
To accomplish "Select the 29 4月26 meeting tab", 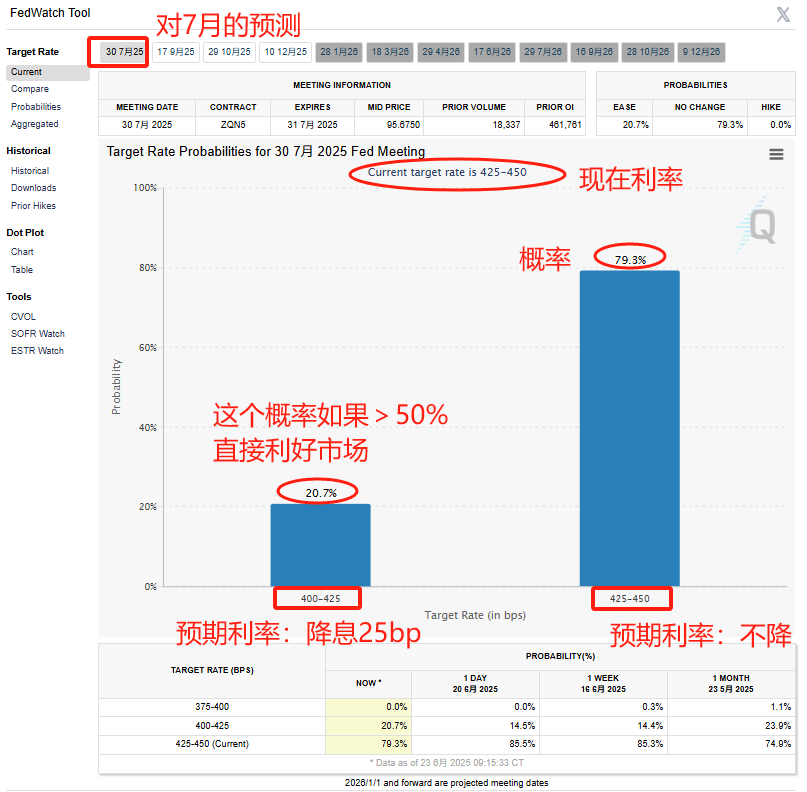I will click(x=441, y=52).
